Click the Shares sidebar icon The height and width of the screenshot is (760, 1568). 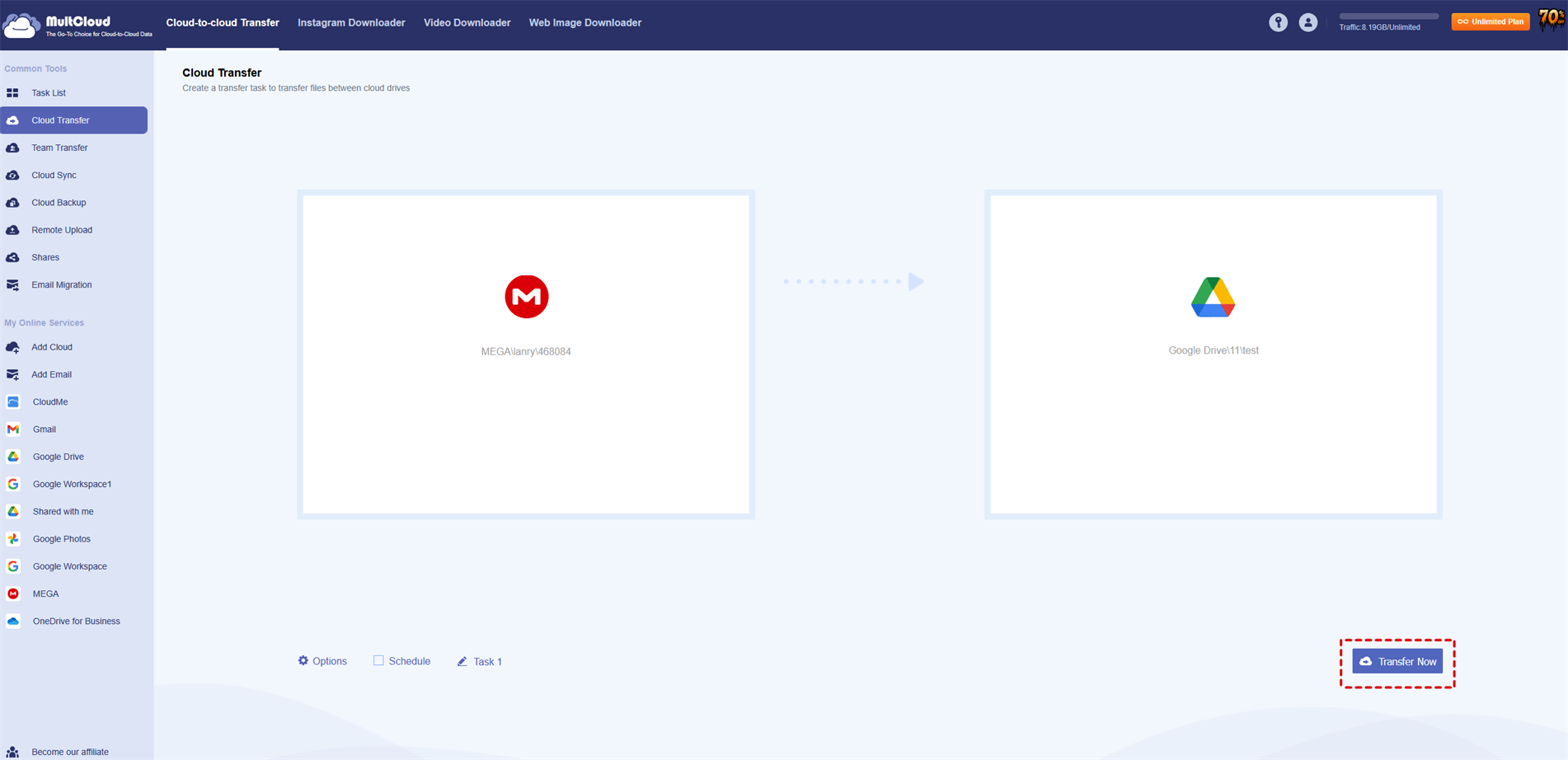point(12,257)
